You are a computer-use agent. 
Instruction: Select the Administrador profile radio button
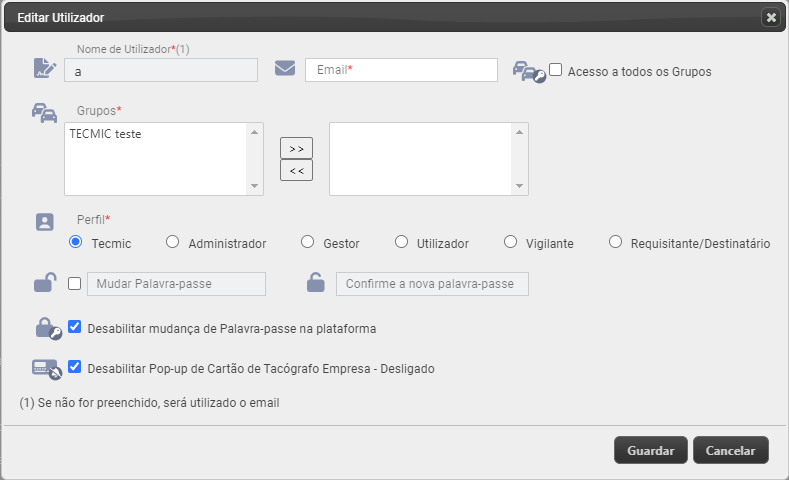point(173,242)
